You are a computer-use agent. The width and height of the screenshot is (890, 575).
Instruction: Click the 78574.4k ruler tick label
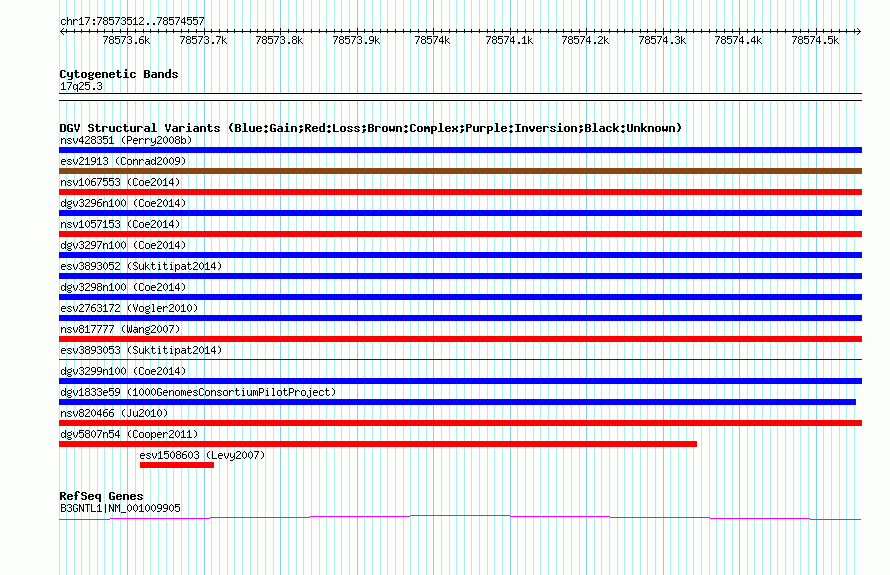point(738,40)
